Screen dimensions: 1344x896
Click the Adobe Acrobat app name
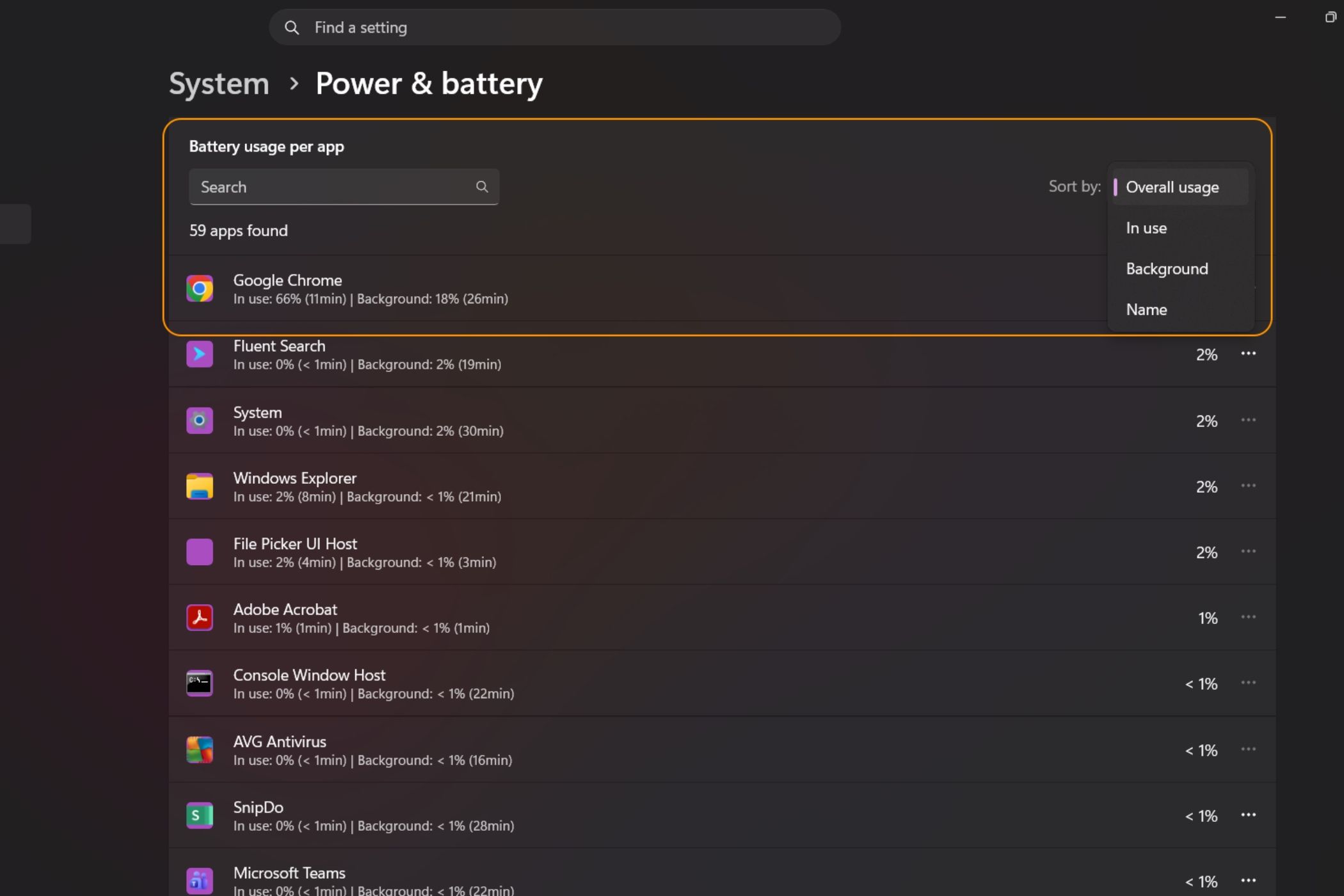coord(285,609)
